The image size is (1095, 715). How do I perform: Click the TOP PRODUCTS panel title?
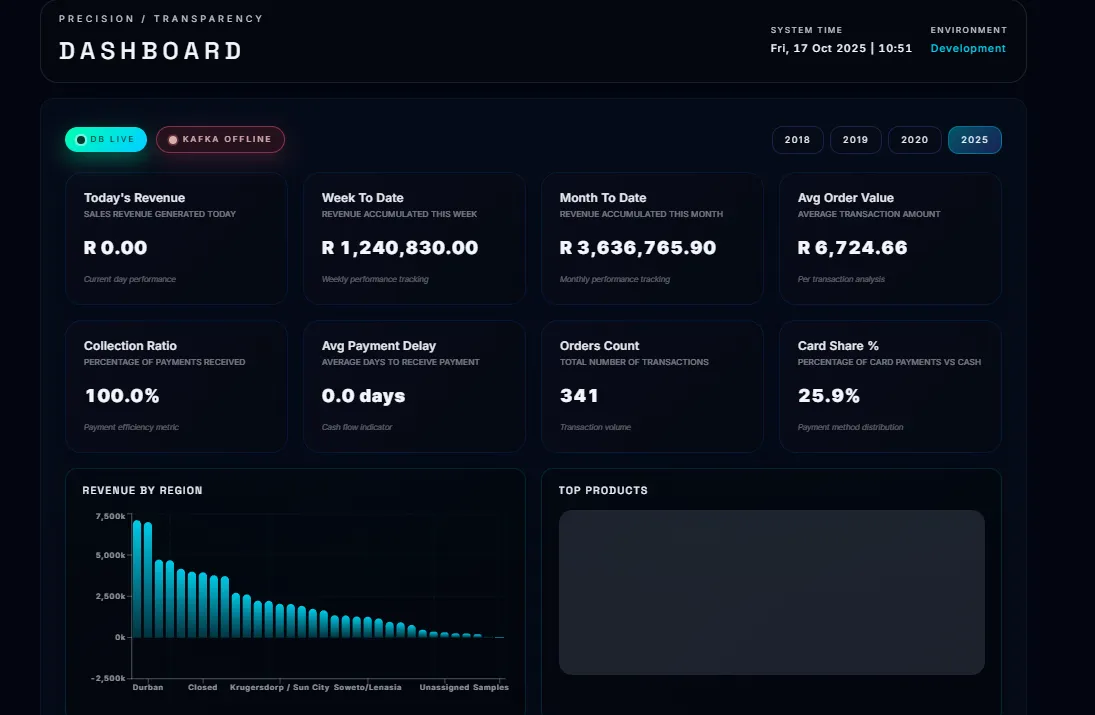click(603, 490)
